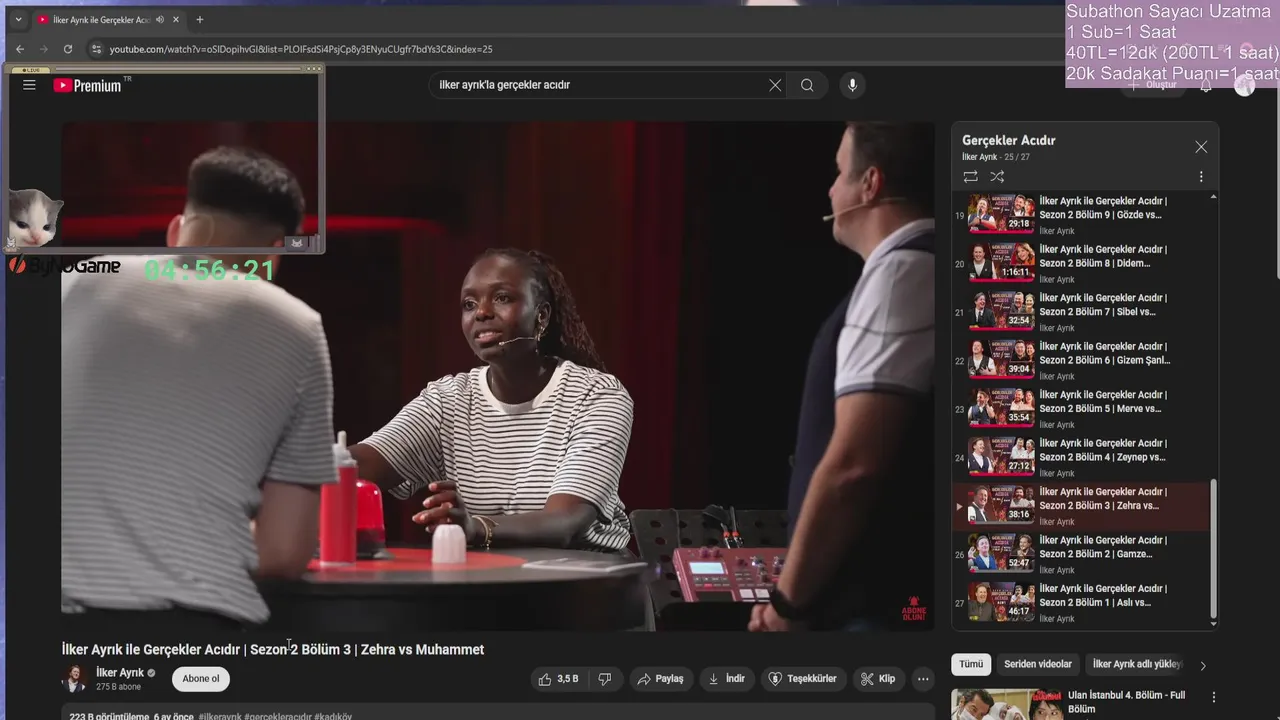Click the playlist panel scrollbar
The width and height of the screenshot is (1280, 720).
[x=1214, y=548]
